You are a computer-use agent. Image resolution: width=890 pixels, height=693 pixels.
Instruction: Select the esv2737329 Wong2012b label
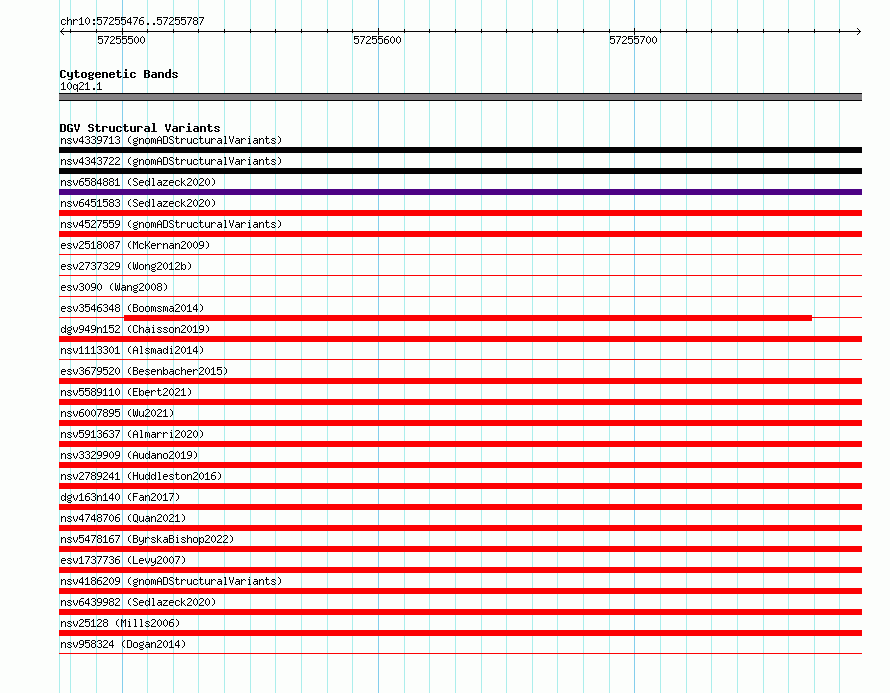pyautogui.click(x=126, y=266)
